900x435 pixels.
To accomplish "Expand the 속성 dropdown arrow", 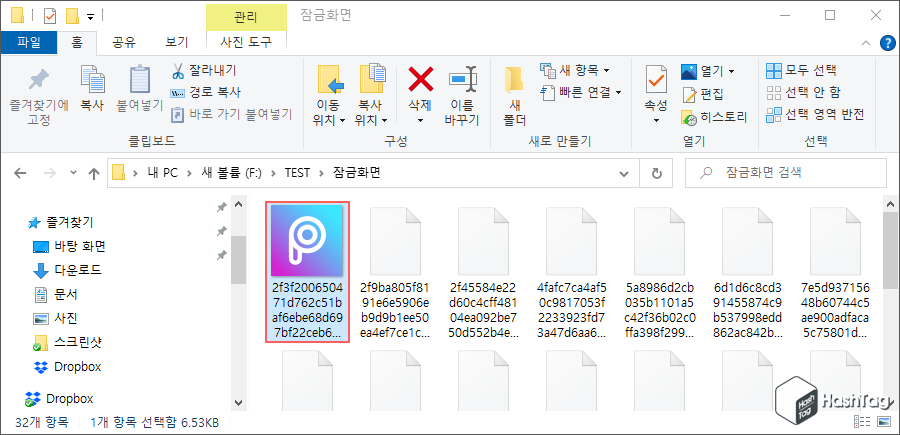I will coord(657,121).
